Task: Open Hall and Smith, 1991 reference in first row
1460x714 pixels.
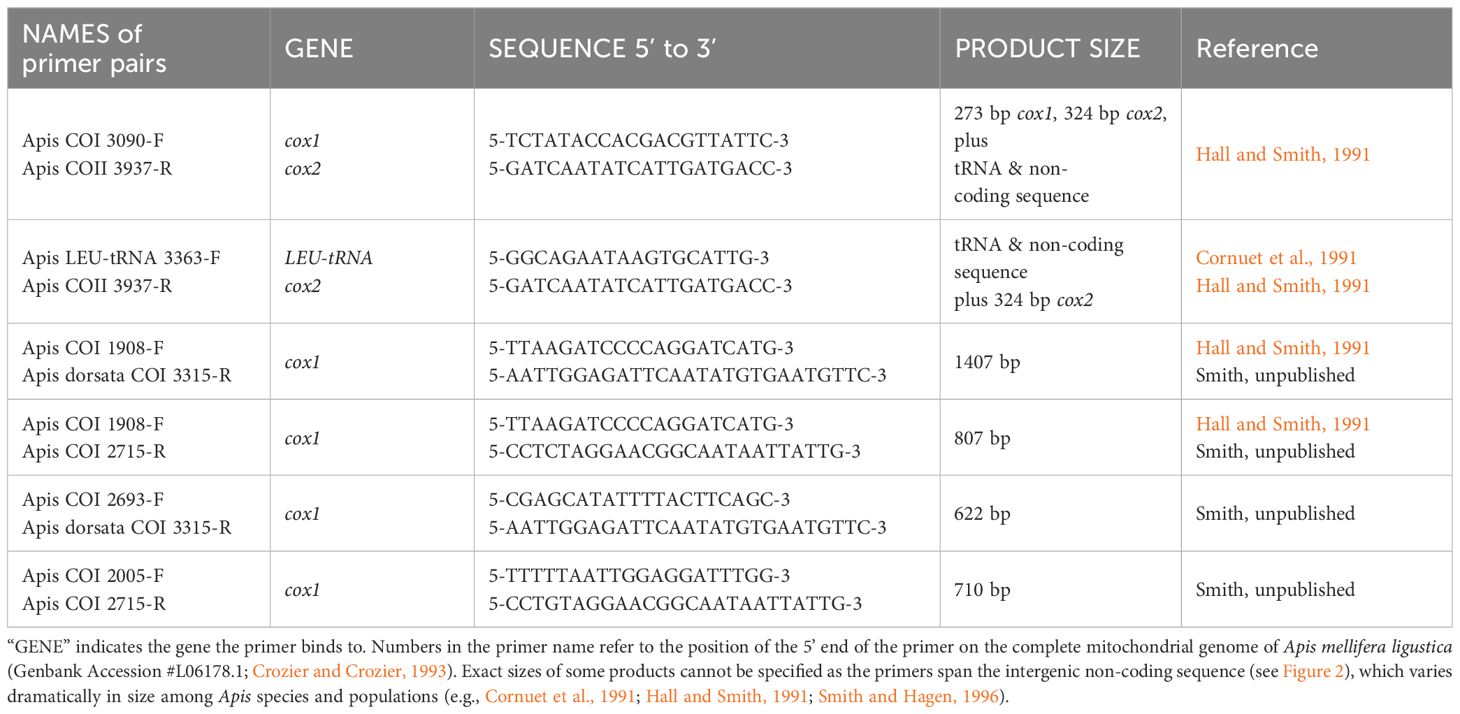Action: pos(1283,154)
